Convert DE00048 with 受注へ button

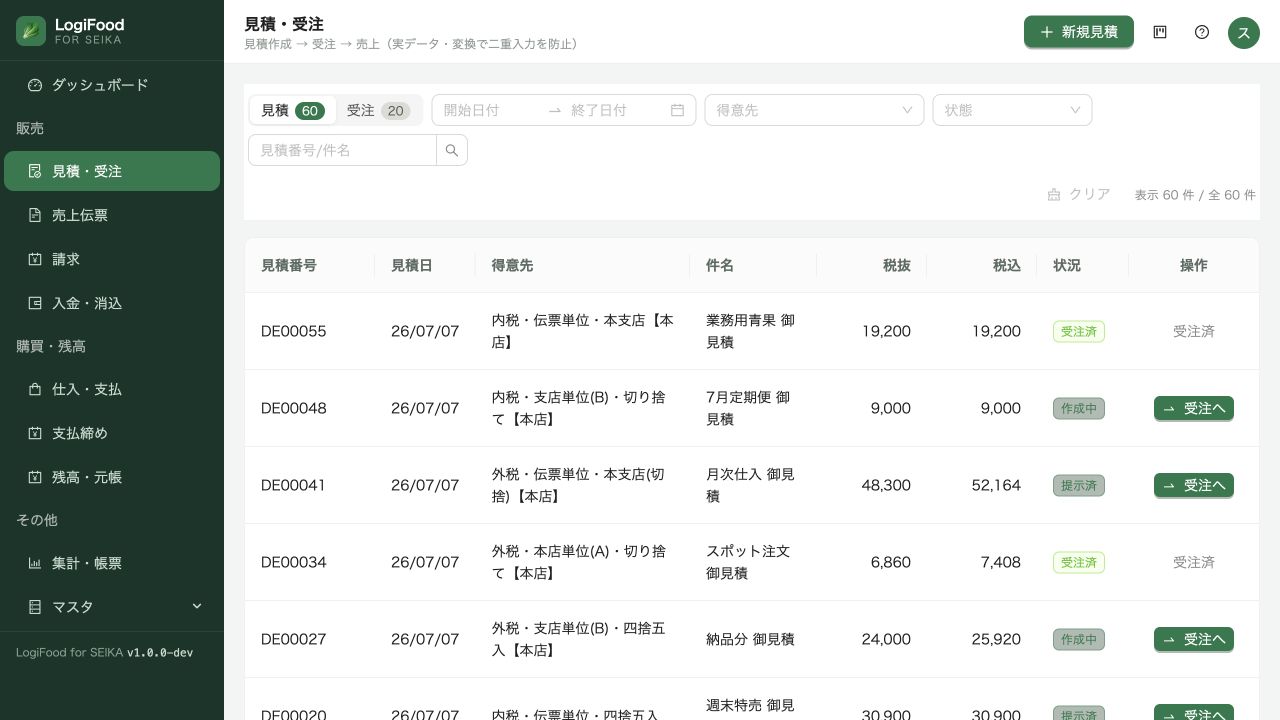tap(1194, 408)
